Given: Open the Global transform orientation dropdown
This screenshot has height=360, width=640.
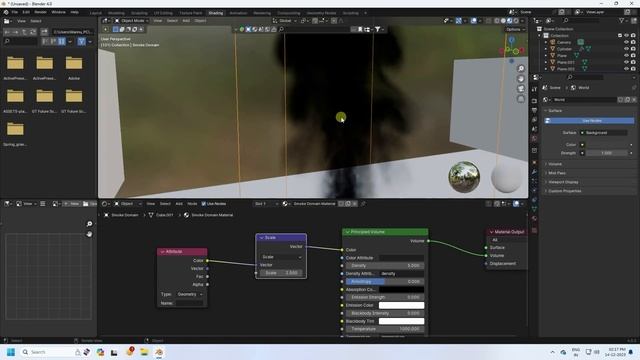Looking at the screenshot, I should tap(284, 20).
